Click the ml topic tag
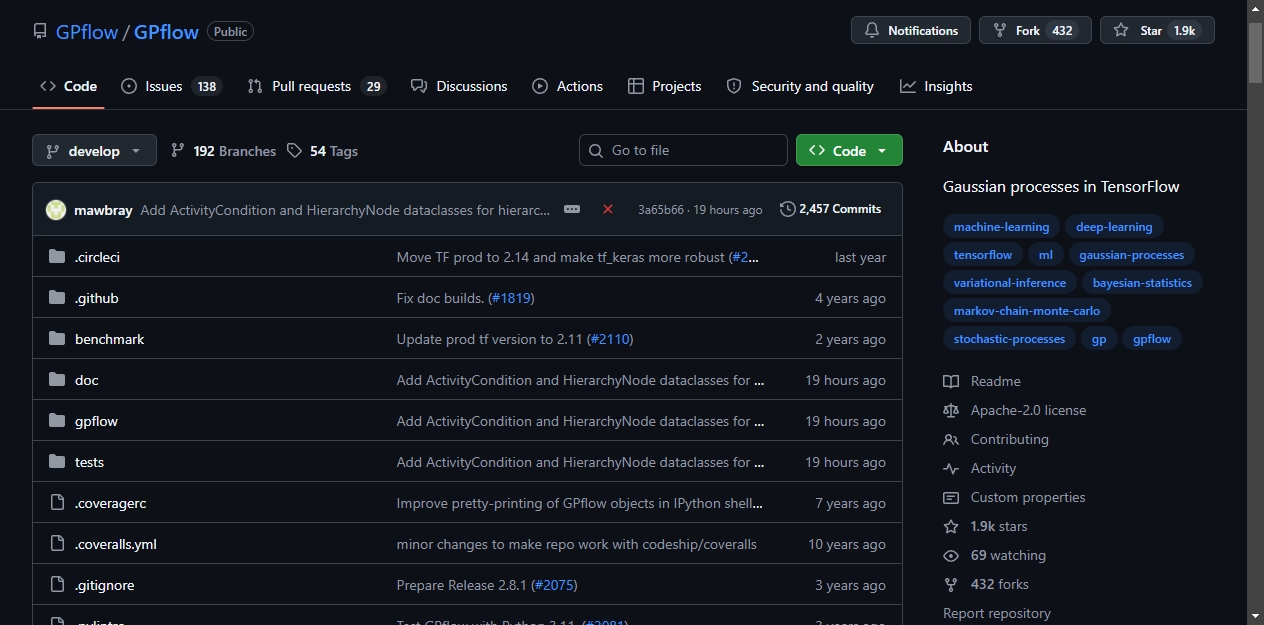 tap(1045, 255)
